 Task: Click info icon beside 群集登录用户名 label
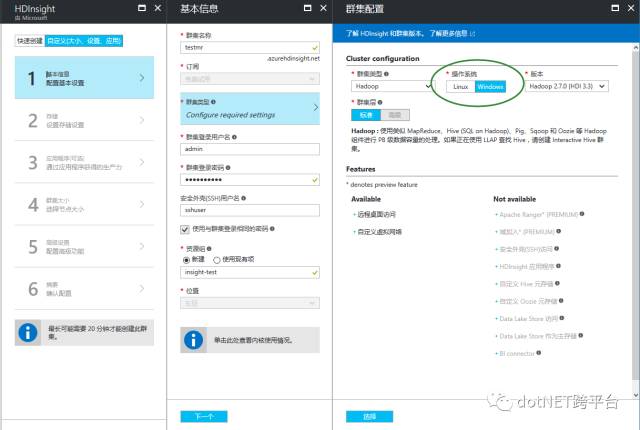234,137
